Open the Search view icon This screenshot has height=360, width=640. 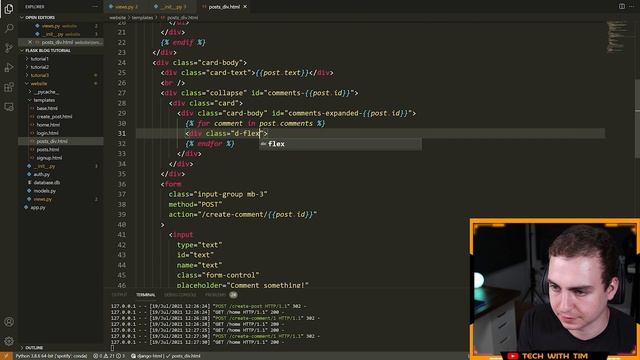(x=9, y=28)
